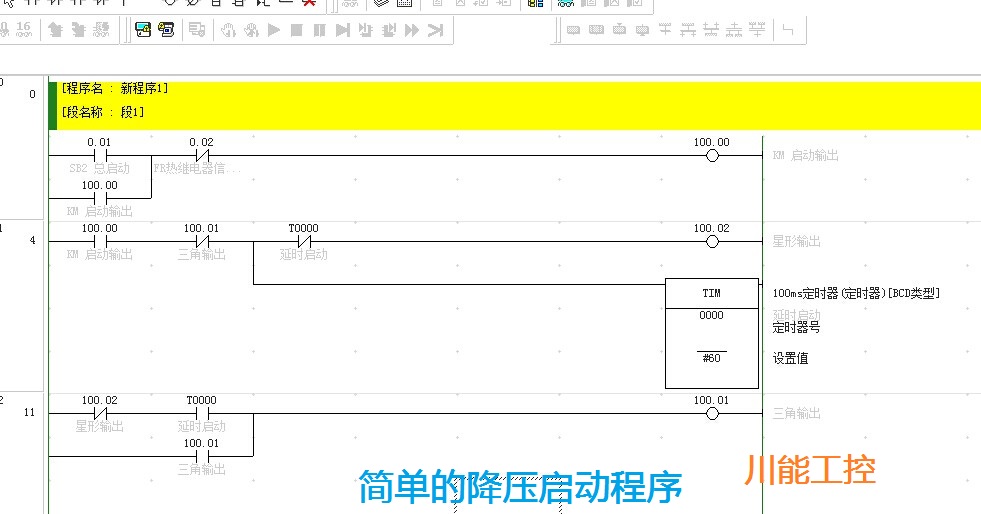
Task: Select the T0000 normally-closed contact in rung 1
Action: pos(304,241)
